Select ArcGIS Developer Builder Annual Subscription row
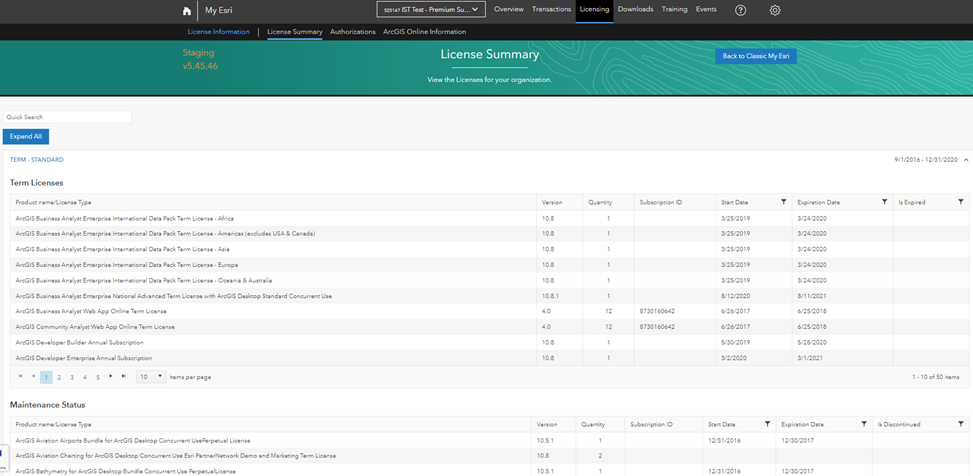 [490, 343]
